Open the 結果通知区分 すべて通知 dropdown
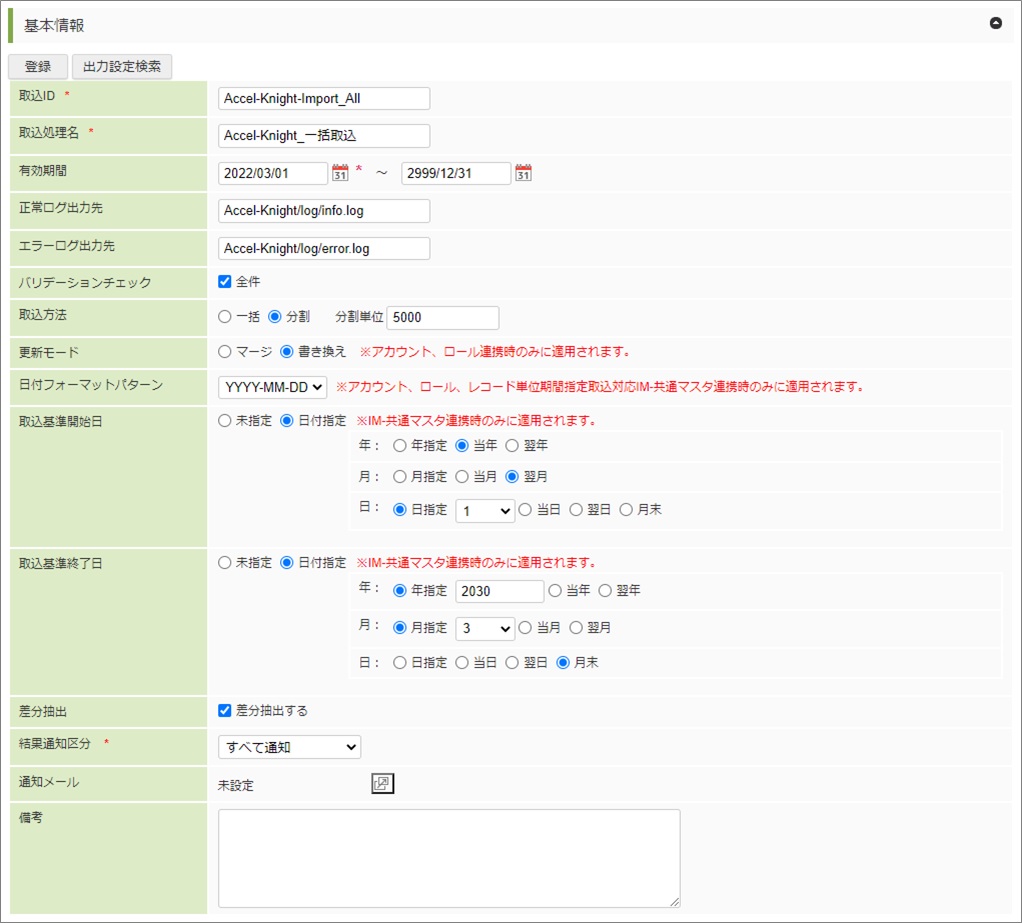Viewport: 1022px width, 923px height. pyautogui.click(x=289, y=746)
